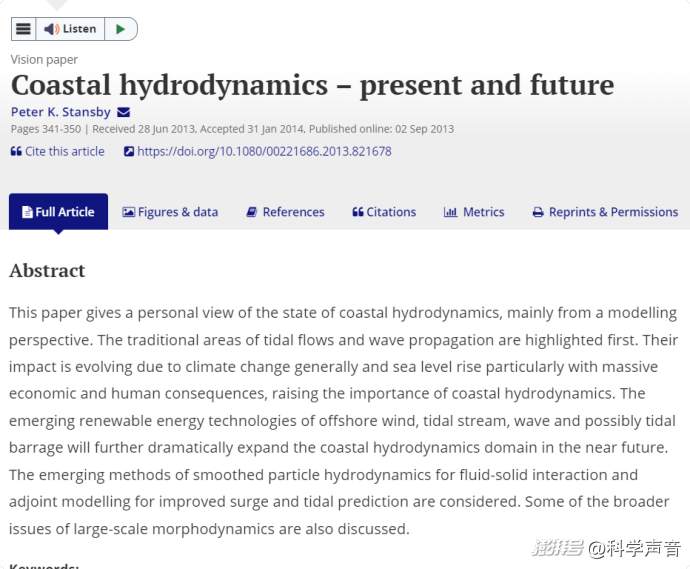This screenshot has height=569, width=690.
Task: Follow the doi.org article URL link
Action: coord(264,152)
